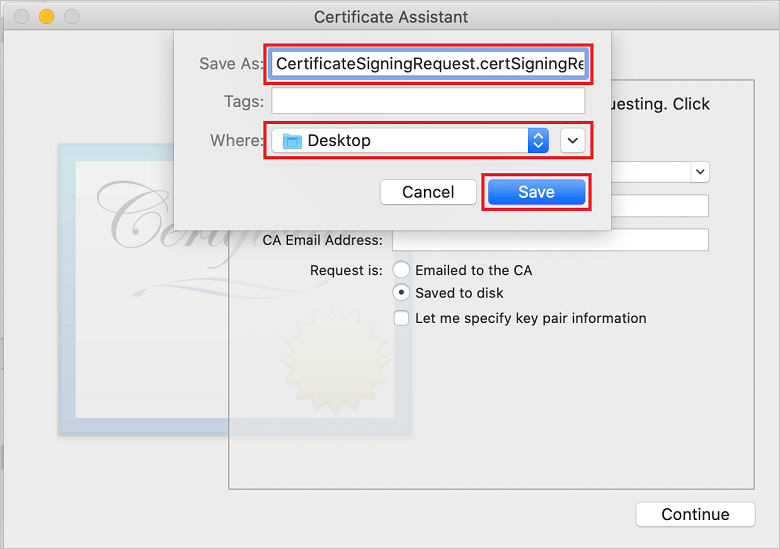Click the Desktop folder icon
Screen dimensions: 780x549
point(292,141)
